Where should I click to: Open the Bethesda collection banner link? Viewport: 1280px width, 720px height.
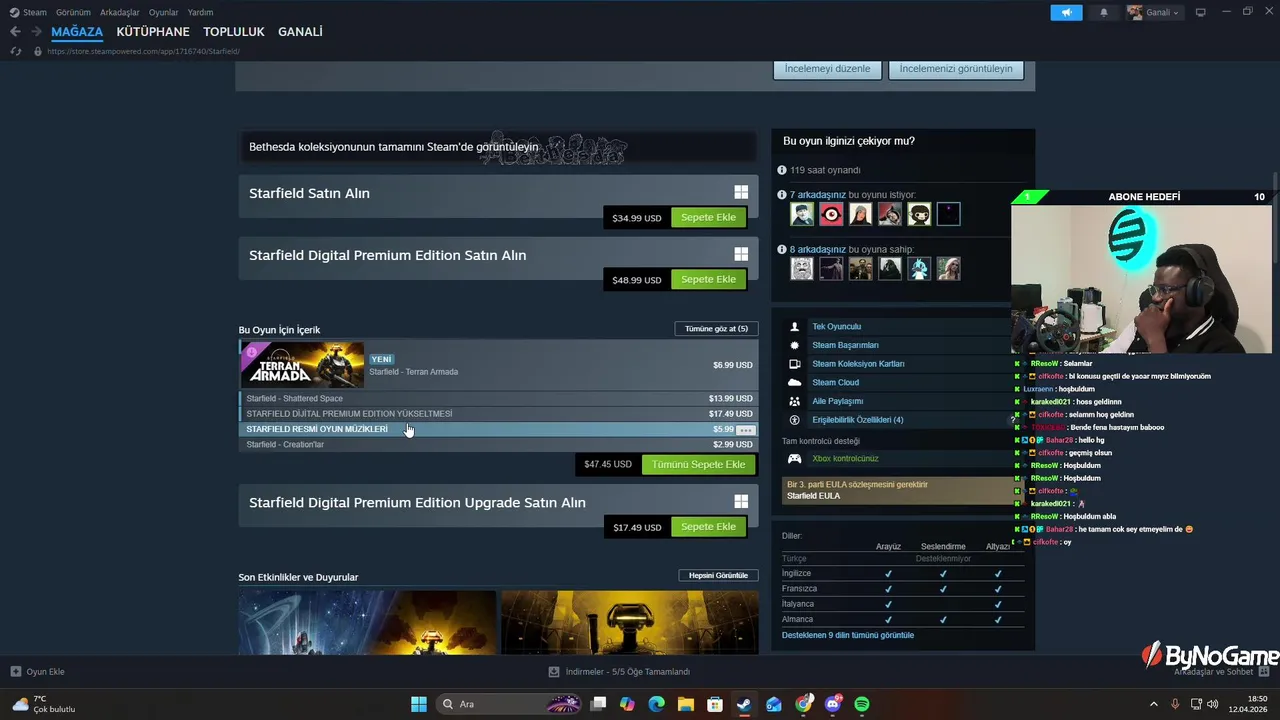point(497,147)
